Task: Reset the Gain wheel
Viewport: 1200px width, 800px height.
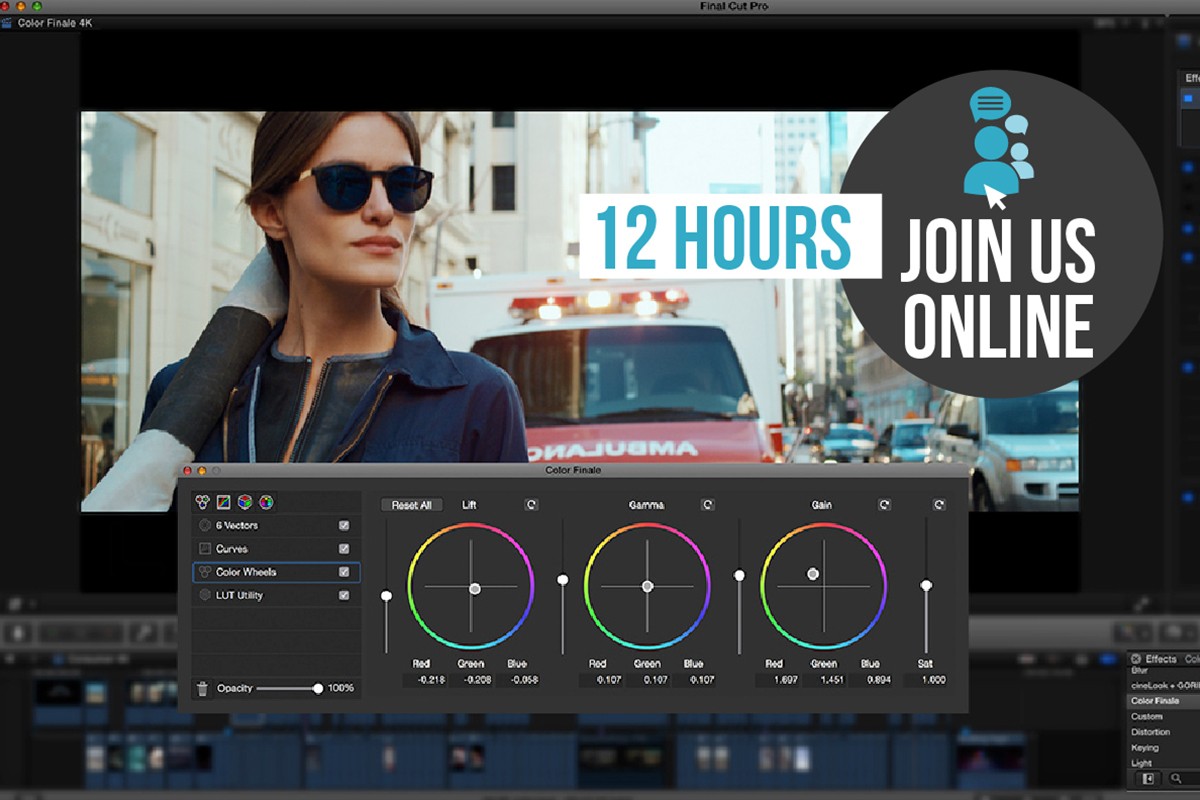Action: point(884,505)
